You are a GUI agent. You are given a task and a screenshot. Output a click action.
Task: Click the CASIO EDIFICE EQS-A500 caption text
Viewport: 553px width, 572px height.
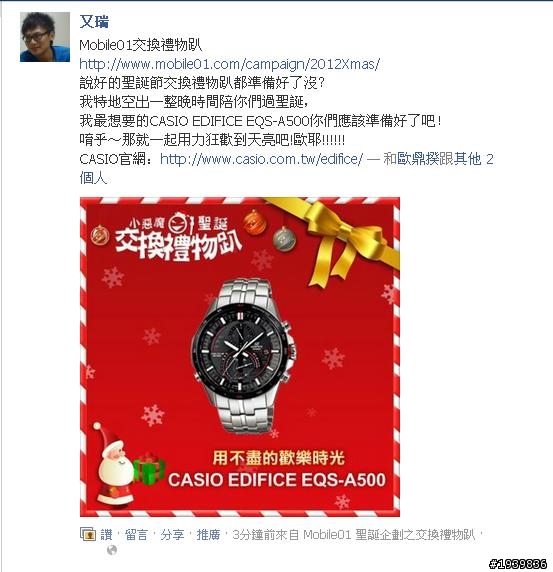(x=277, y=480)
